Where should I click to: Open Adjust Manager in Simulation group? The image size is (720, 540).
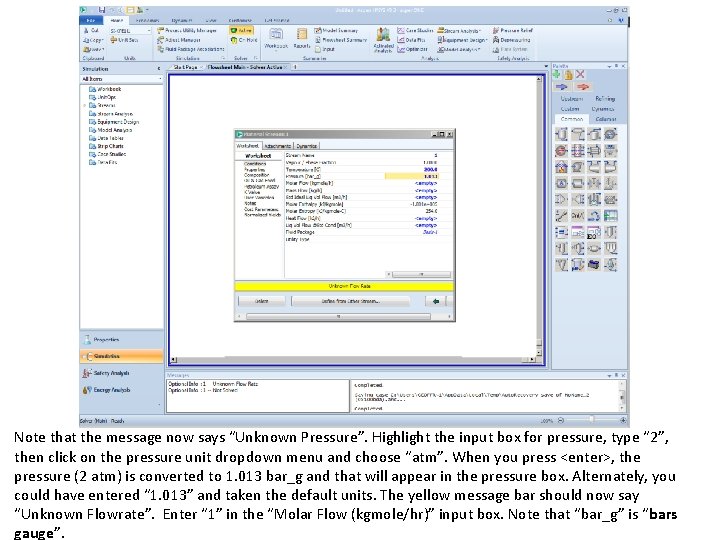pos(179,40)
